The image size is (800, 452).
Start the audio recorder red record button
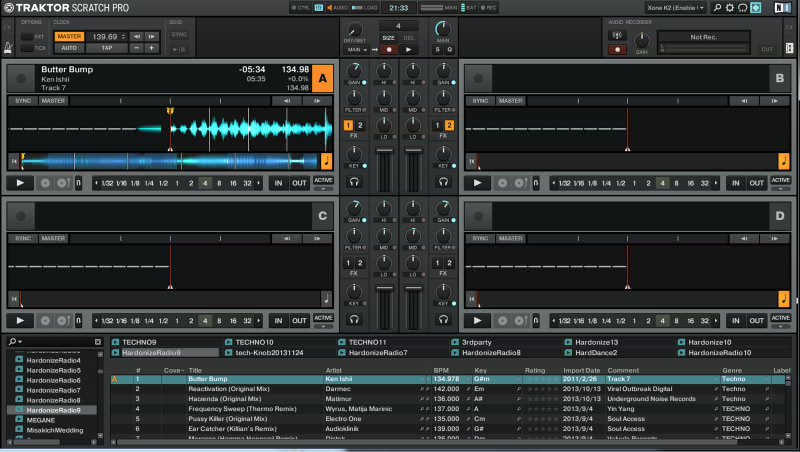tap(617, 49)
